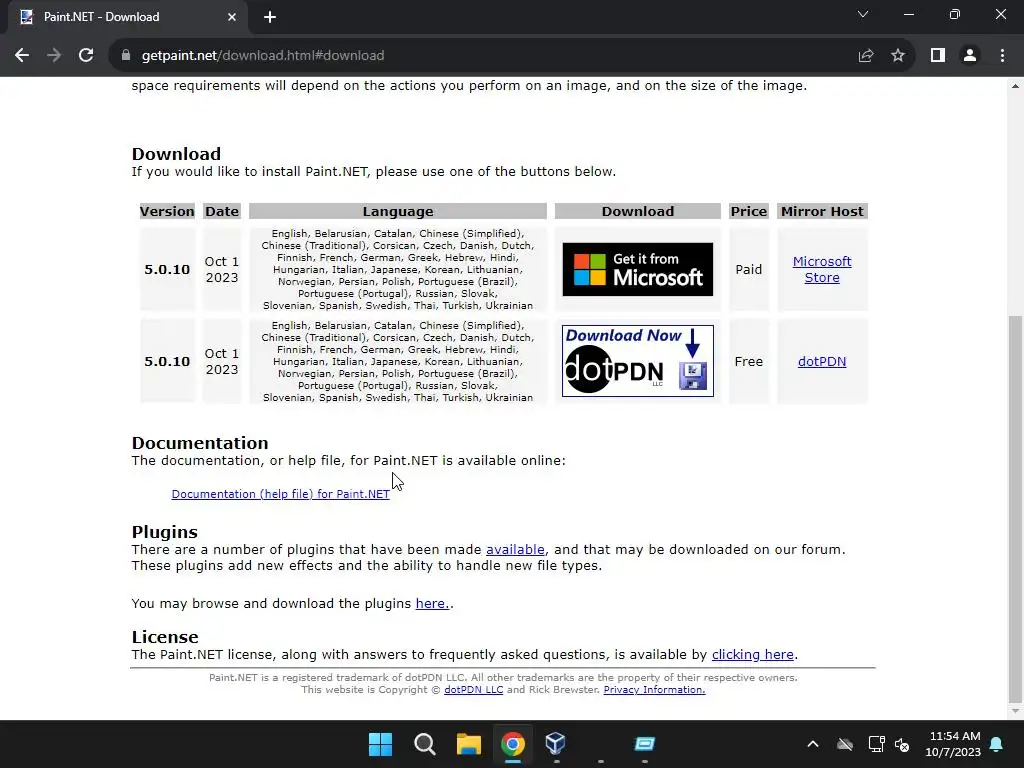The image size is (1024, 768).
Task: Open the VirtualBox cube taskbar icon
Action: pos(556,744)
